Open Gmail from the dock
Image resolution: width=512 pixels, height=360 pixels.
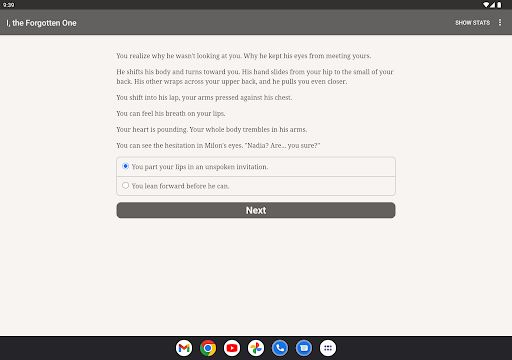pos(184,348)
